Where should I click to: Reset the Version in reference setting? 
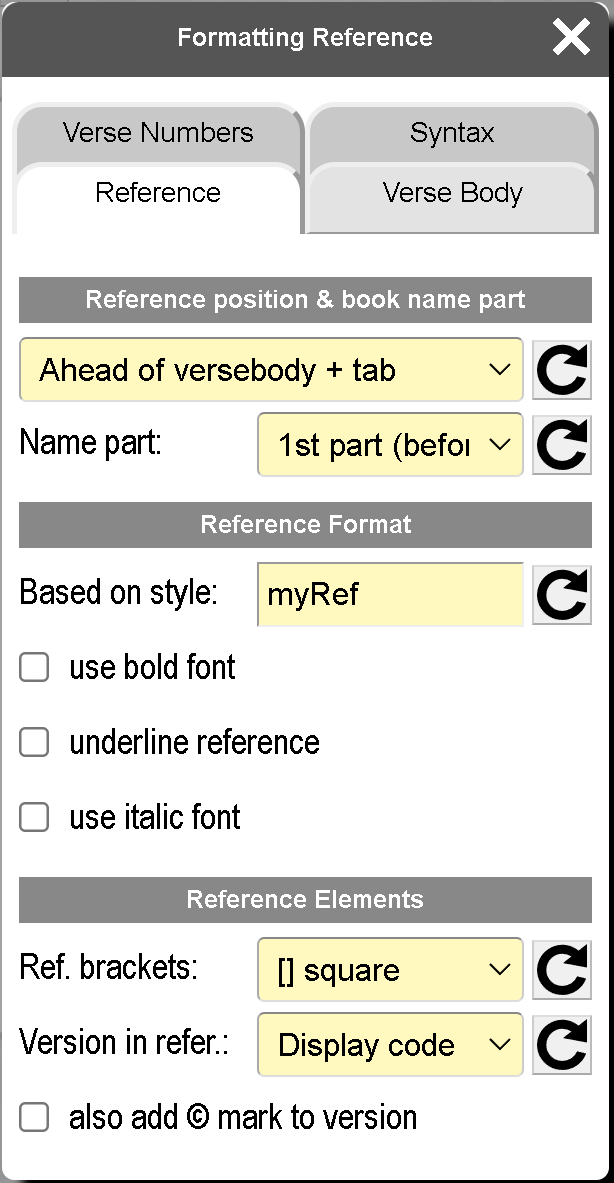561,1045
